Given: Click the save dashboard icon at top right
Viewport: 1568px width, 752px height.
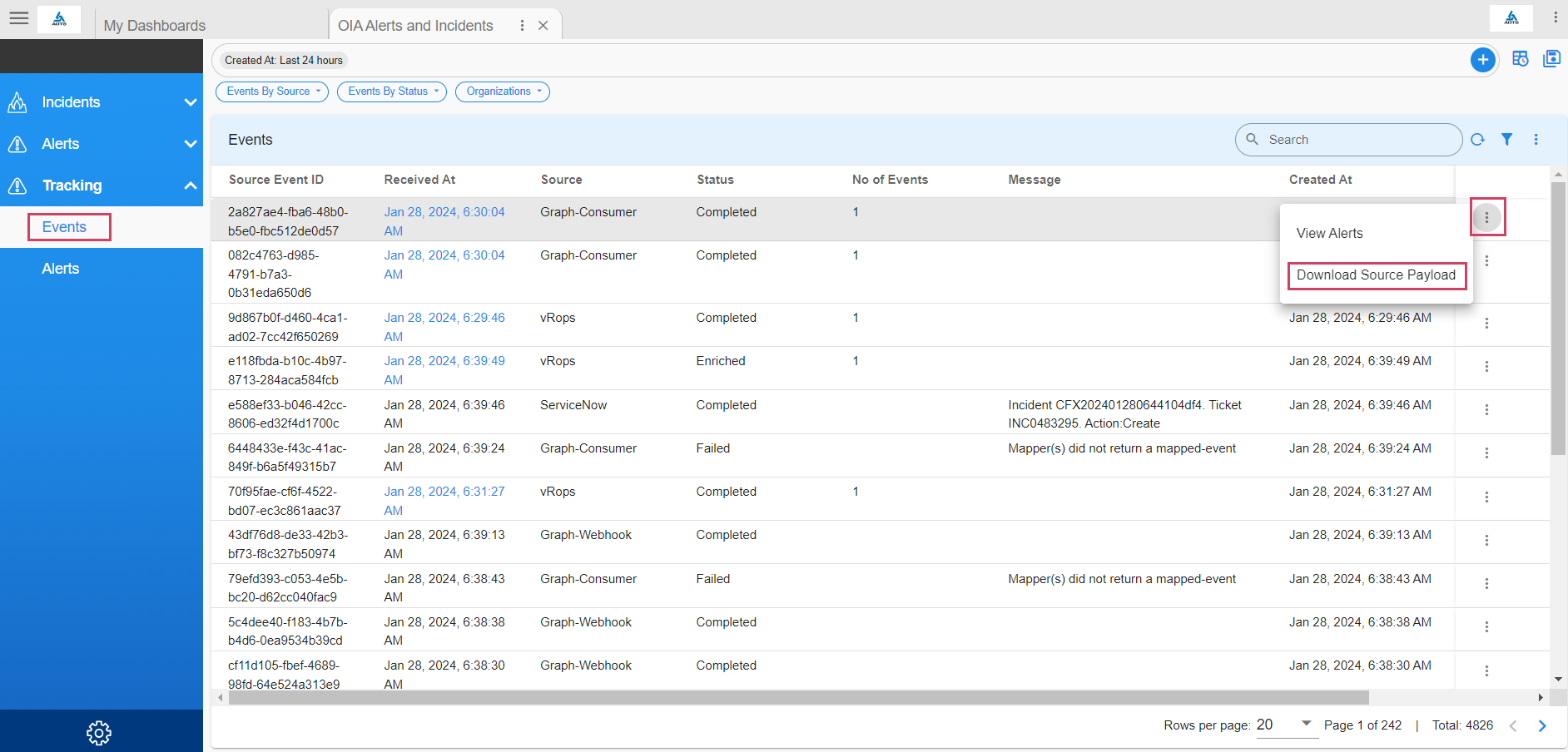Looking at the screenshot, I should 1551,59.
